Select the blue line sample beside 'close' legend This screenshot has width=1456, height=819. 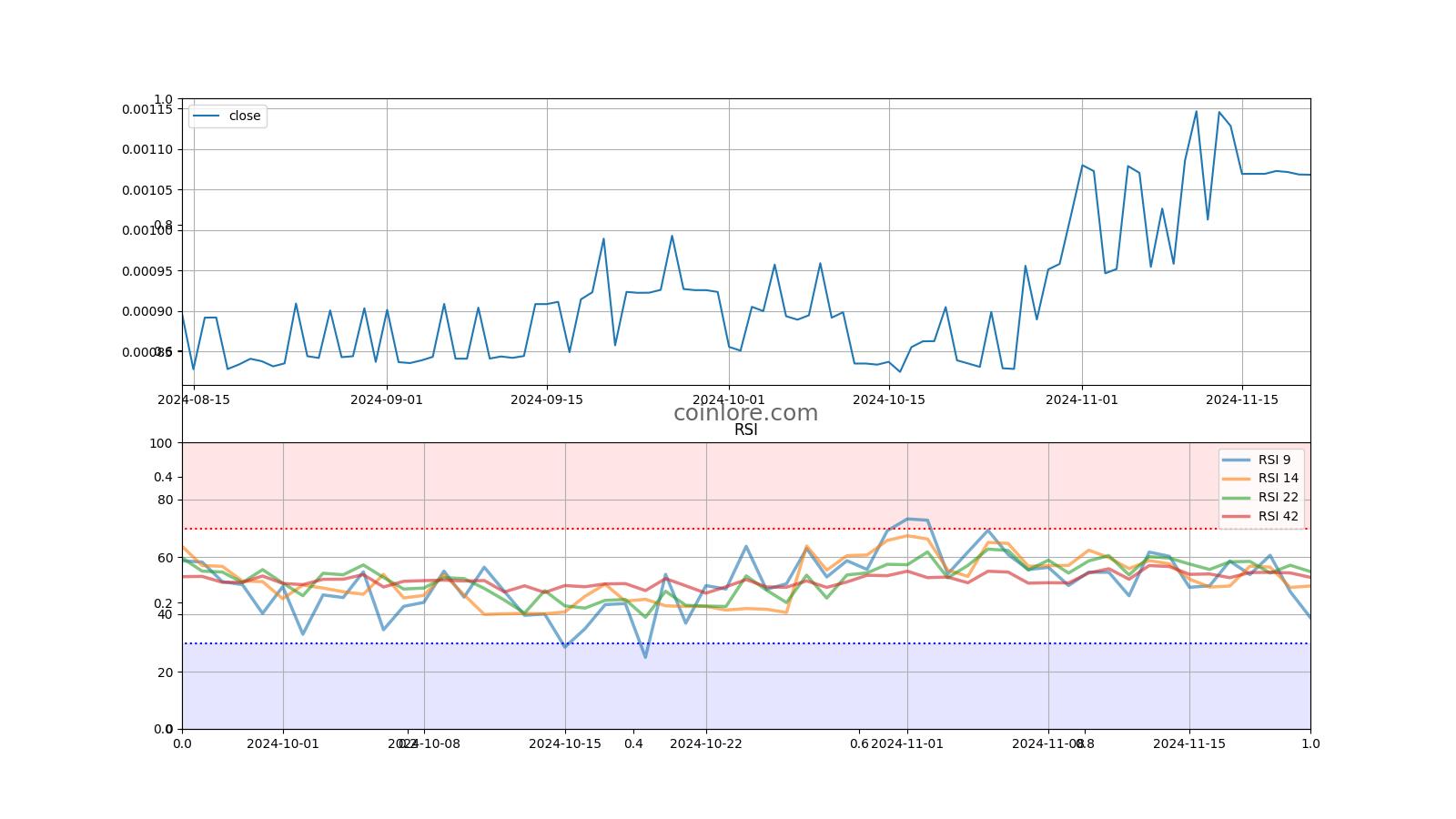pyautogui.click(x=207, y=116)
